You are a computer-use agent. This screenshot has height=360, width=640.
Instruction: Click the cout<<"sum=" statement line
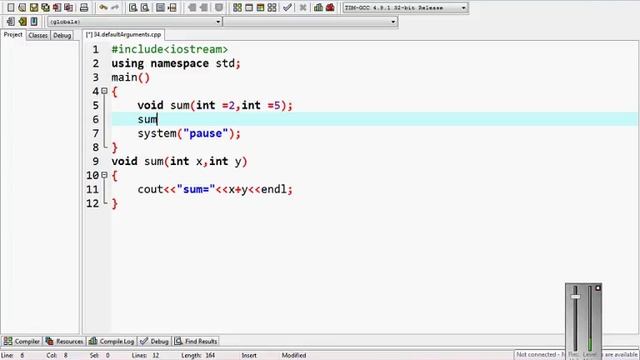click(x=215, y=189)
